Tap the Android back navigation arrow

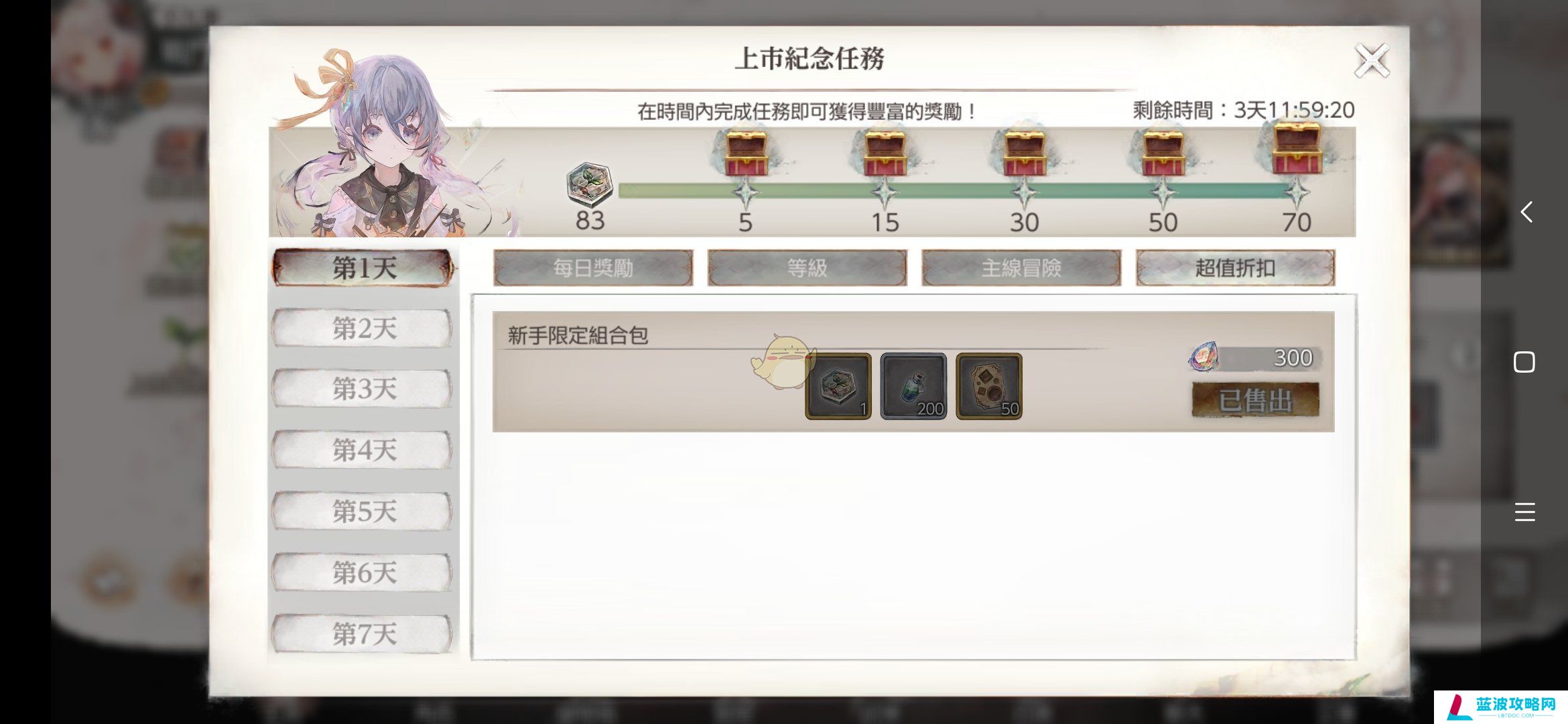(x=1526, y=212)
